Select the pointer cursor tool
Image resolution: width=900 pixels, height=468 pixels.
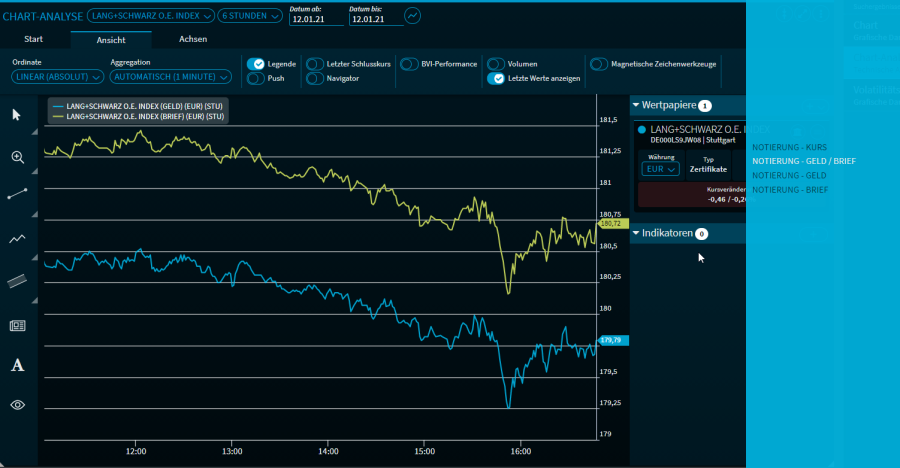coord(17,114)
